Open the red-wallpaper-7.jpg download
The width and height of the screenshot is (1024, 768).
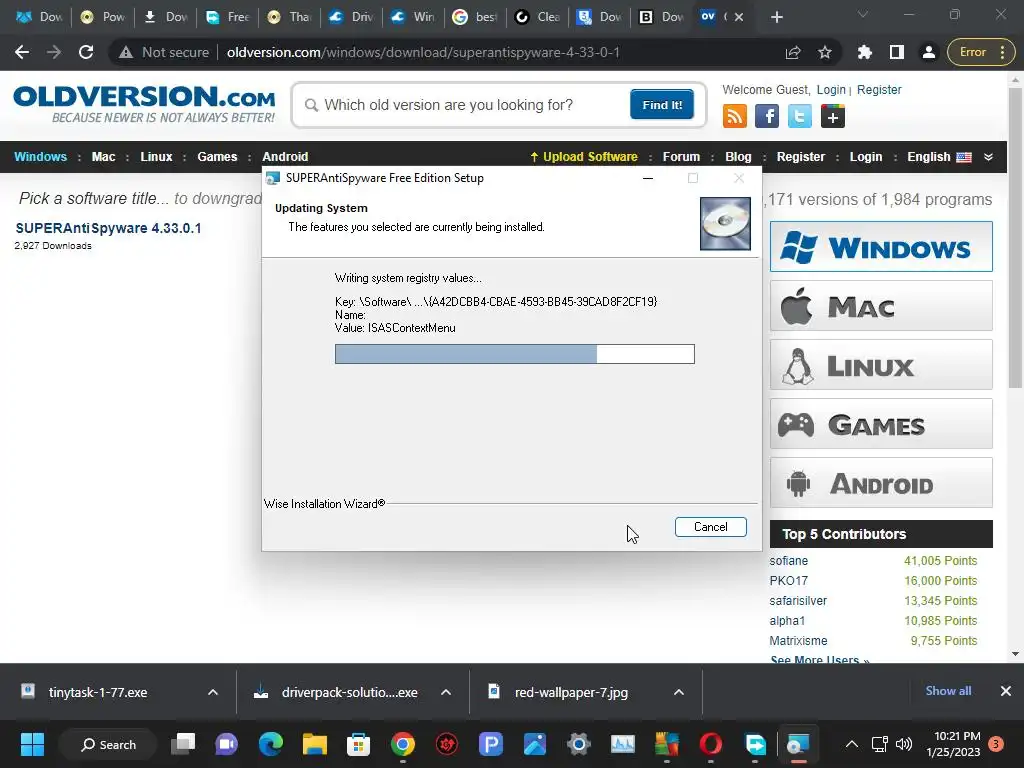(x=571, y=692)
